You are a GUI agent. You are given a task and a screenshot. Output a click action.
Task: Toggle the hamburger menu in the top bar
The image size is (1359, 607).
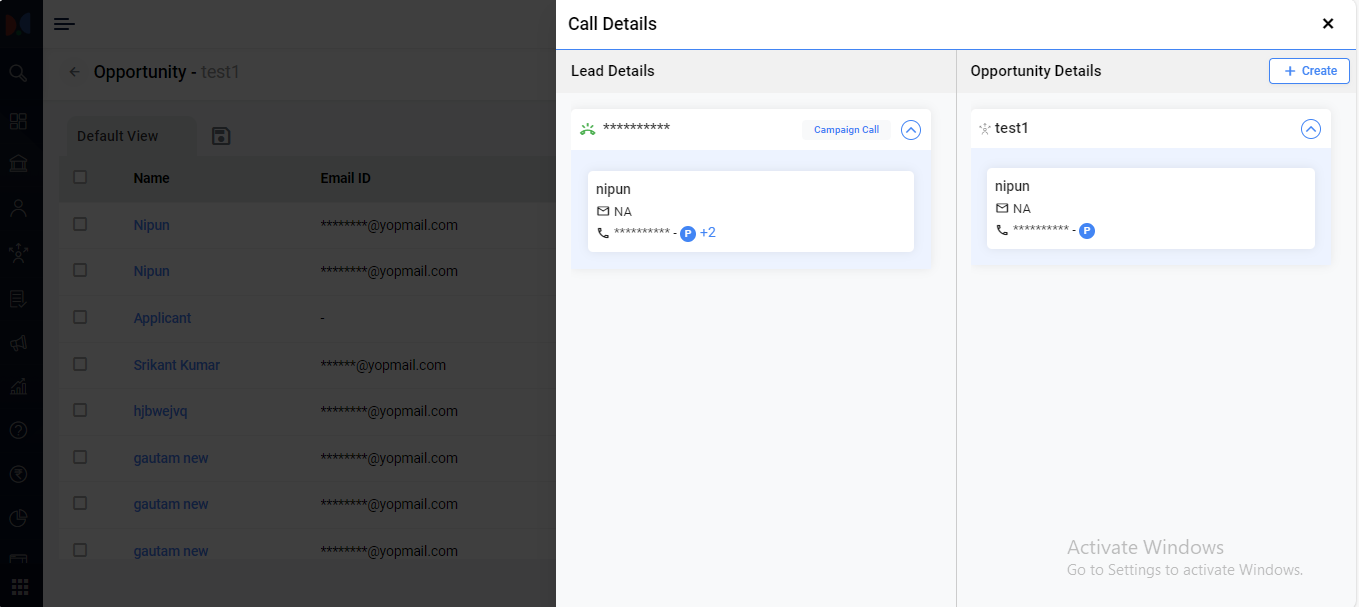tap(65, 24)
